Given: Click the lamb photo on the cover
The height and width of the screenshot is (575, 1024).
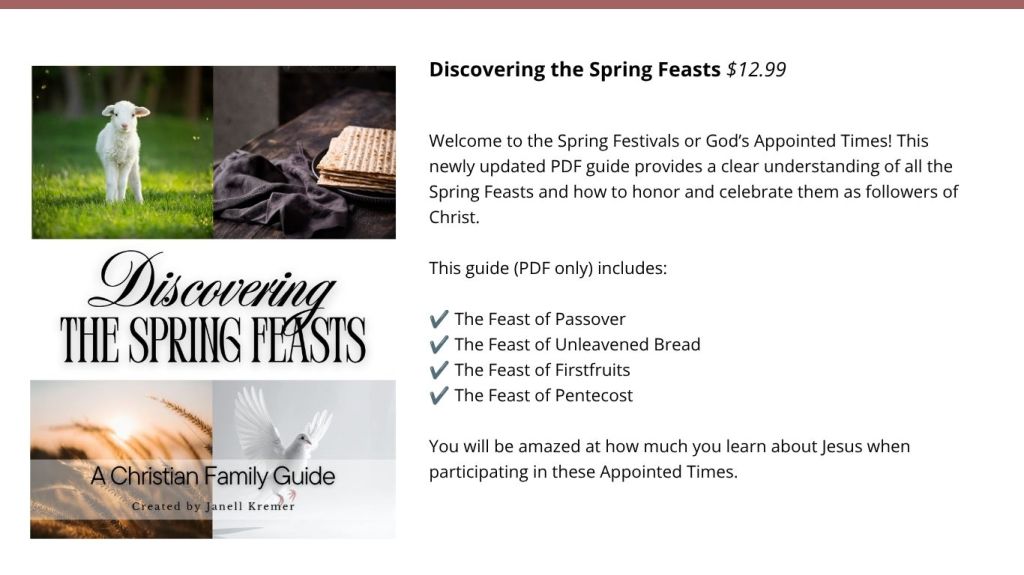Looking at the screenshot, I should click(x=122, y=152).
